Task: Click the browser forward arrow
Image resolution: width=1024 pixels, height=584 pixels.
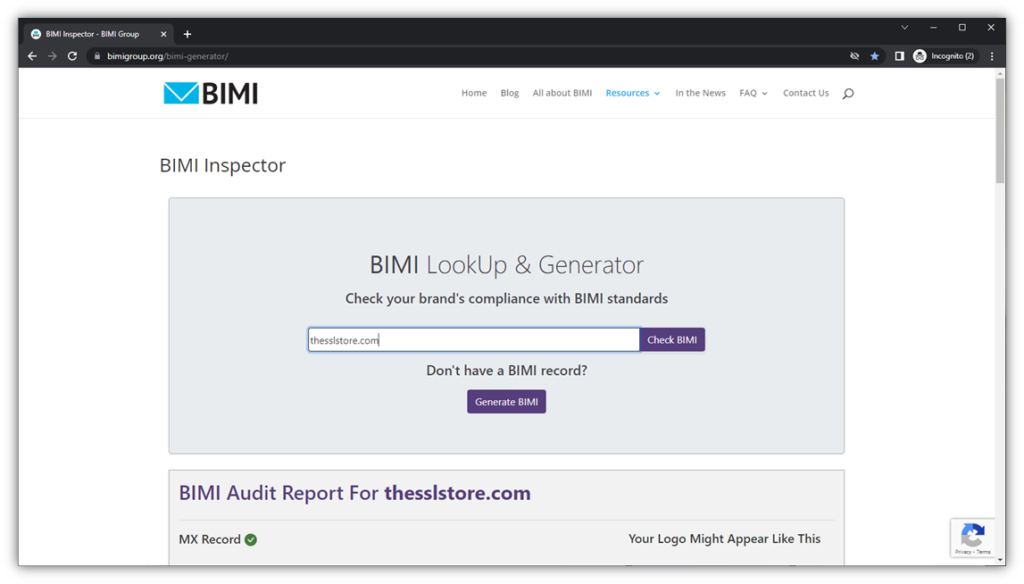Action: (52, 56)
